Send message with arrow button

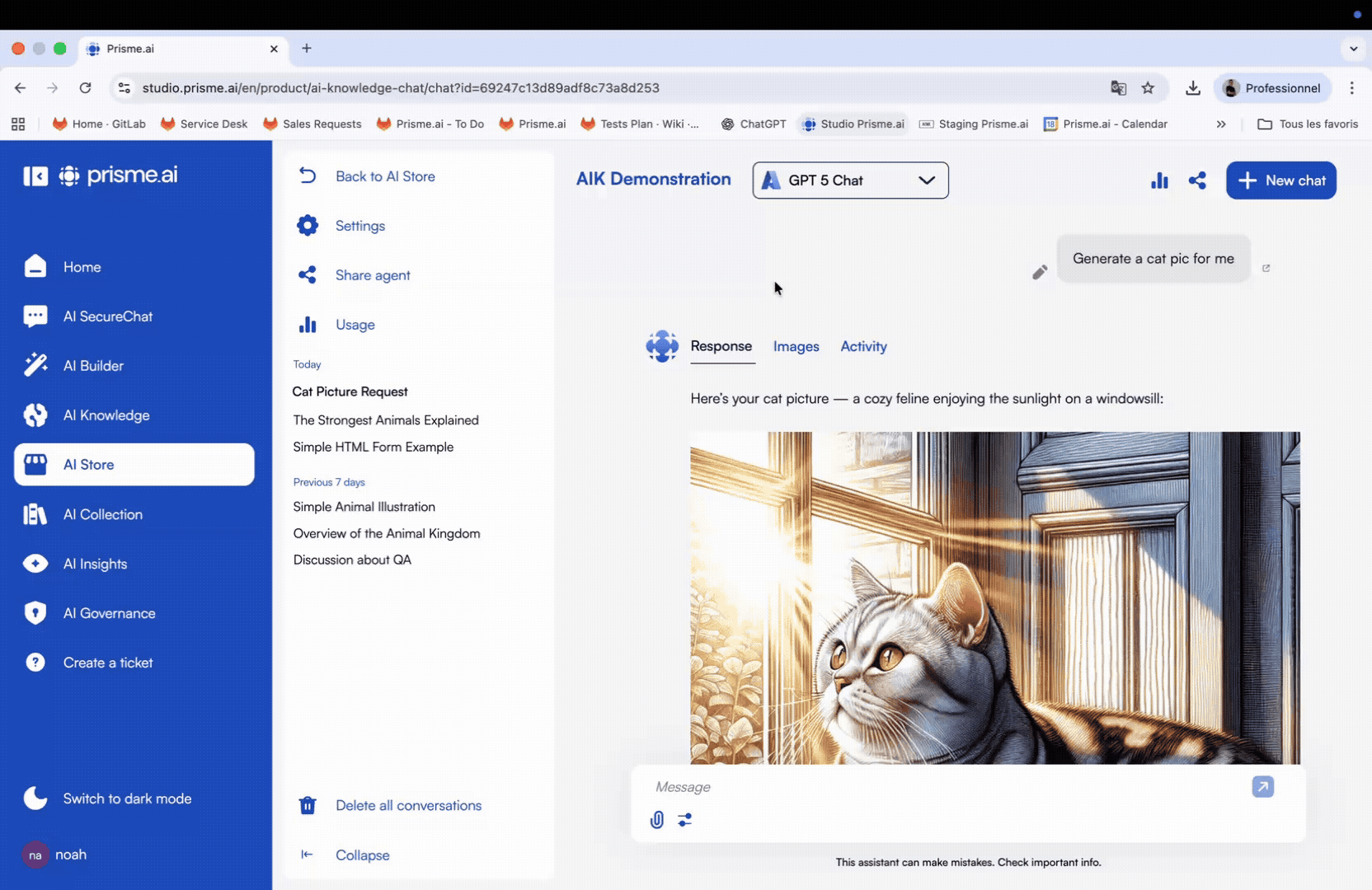tap(1262, 787)
